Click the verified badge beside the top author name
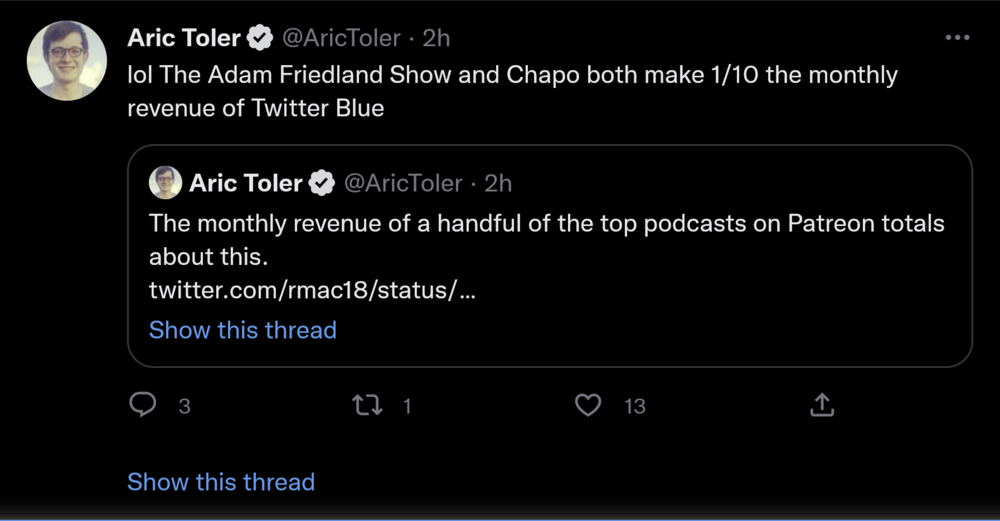Viewport: 1000px width, 521px height. pyautogui.click(x=260, y=39)
